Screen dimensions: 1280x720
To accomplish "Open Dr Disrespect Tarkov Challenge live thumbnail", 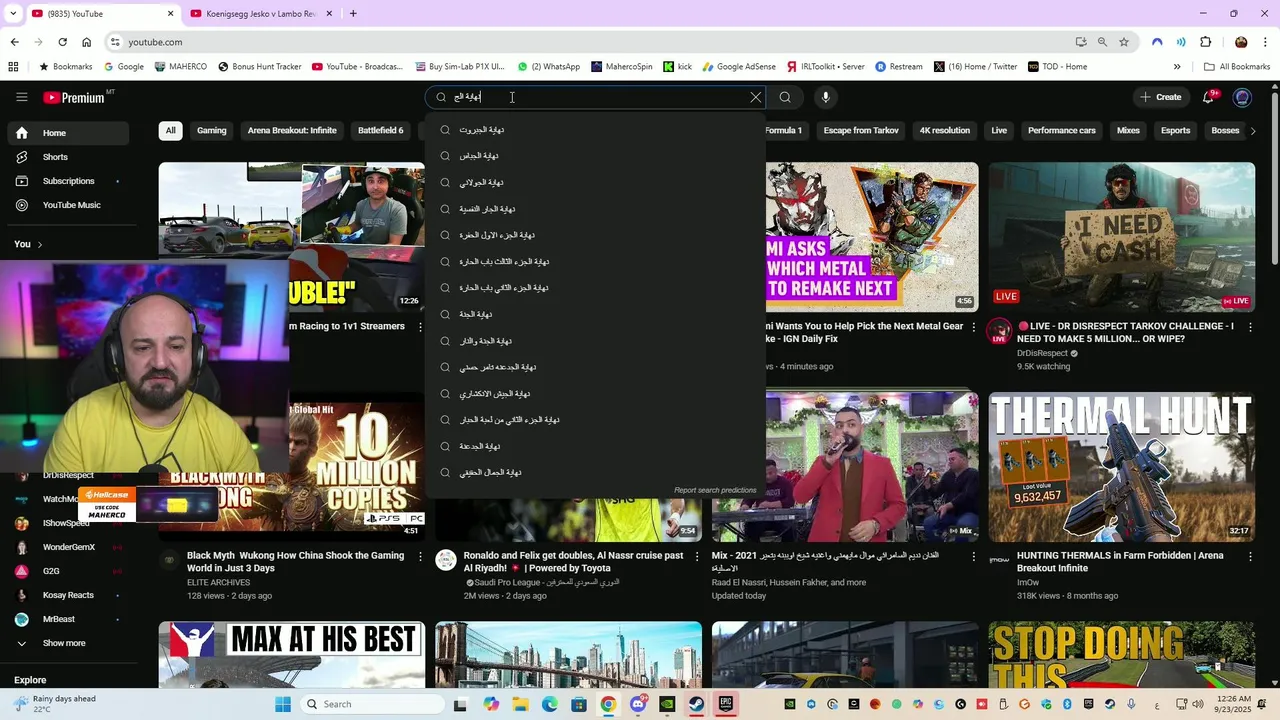I will tap(1121, 237).
